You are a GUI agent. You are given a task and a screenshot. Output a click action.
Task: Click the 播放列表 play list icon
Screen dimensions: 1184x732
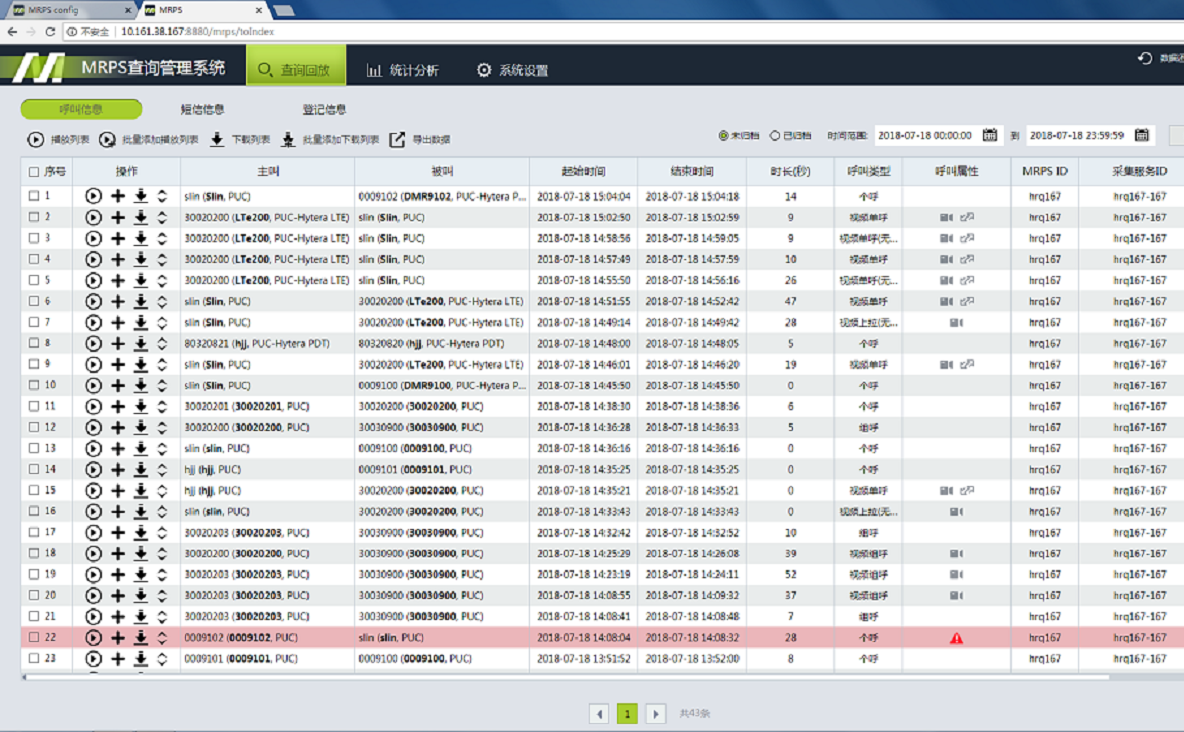36,140
